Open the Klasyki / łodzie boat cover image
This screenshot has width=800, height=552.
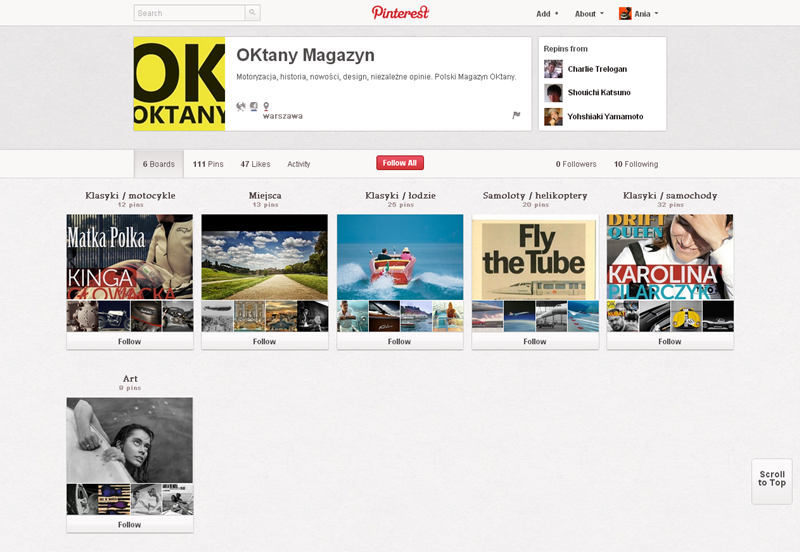pyautogui.click(x=400, y=256)
